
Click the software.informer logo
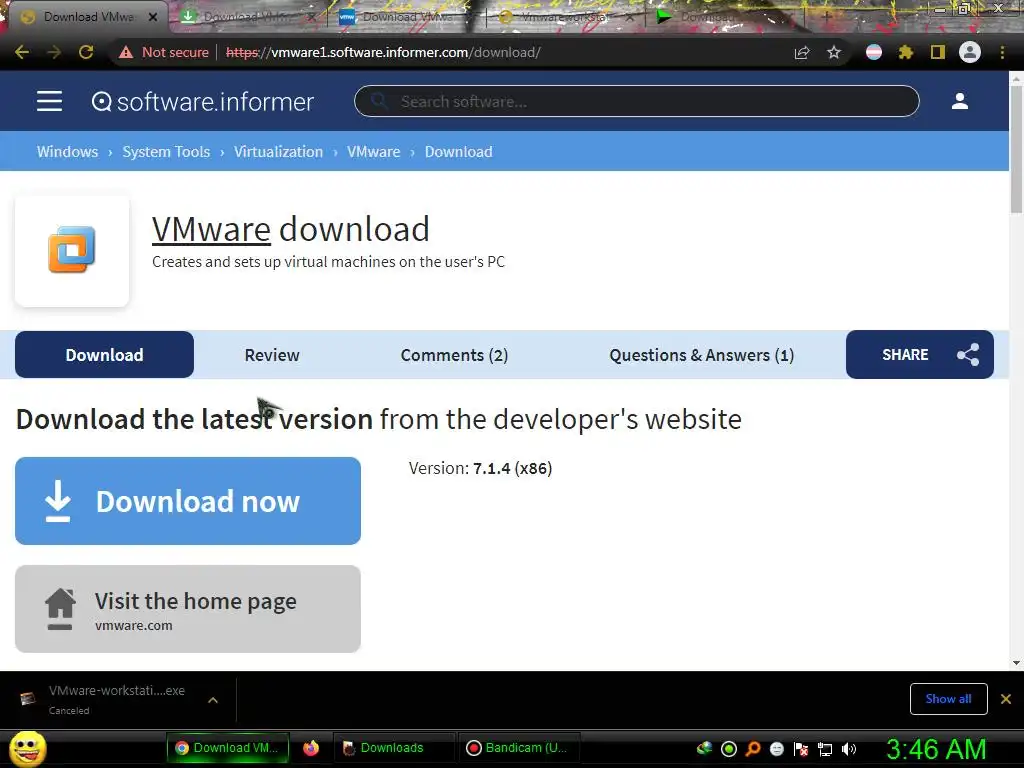click(202, 102)
